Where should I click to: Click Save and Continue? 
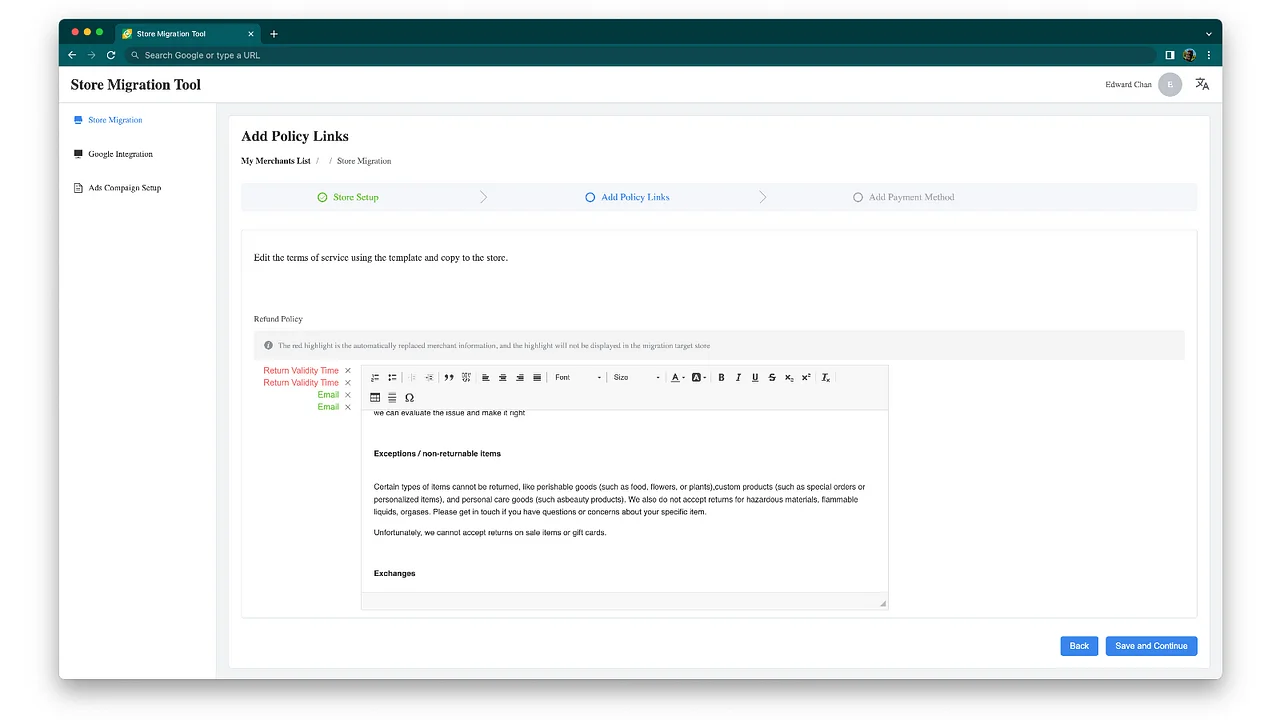[x=1151, y=646]
